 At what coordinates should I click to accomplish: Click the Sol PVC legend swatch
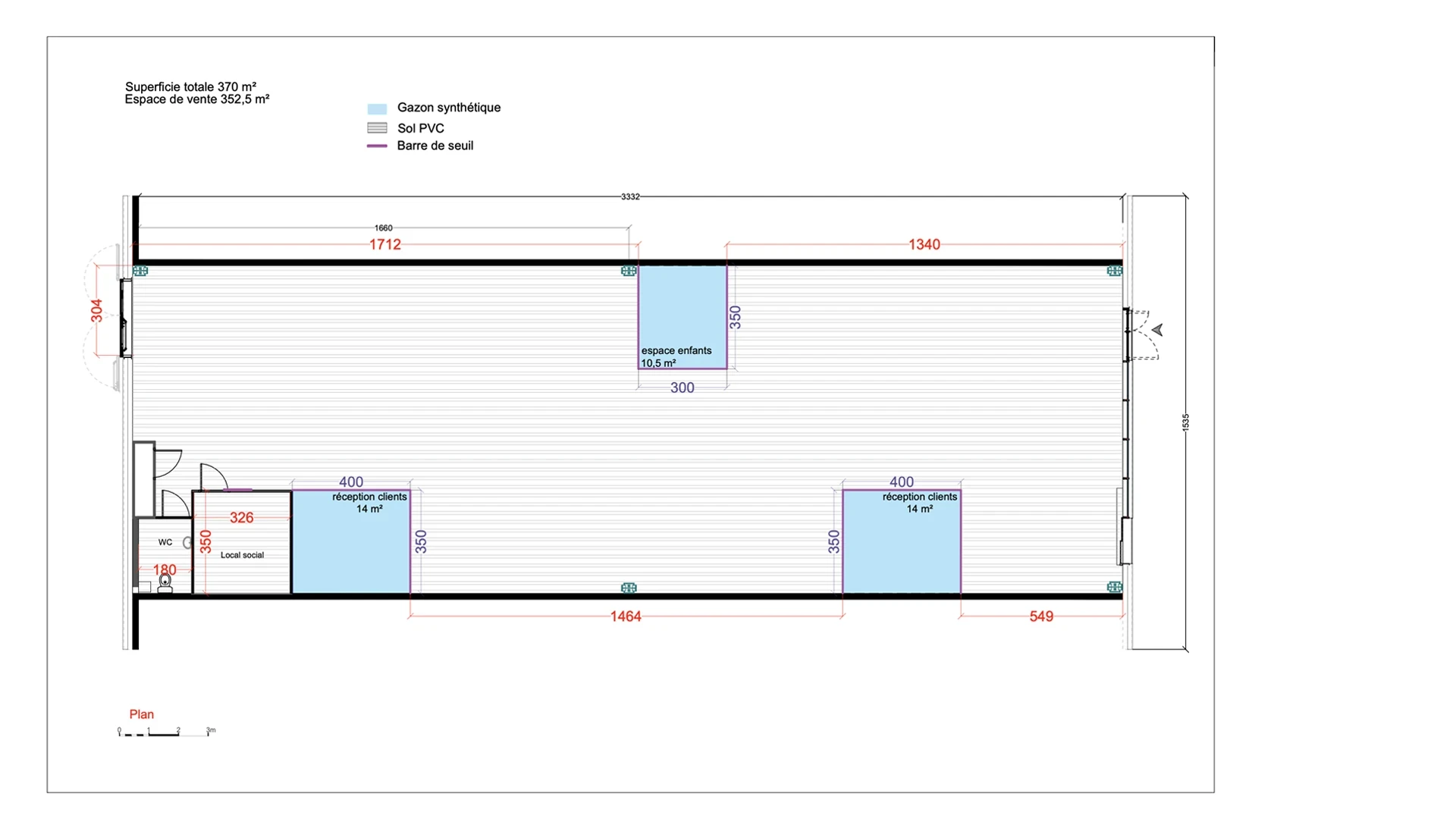[x=377, y=128]
